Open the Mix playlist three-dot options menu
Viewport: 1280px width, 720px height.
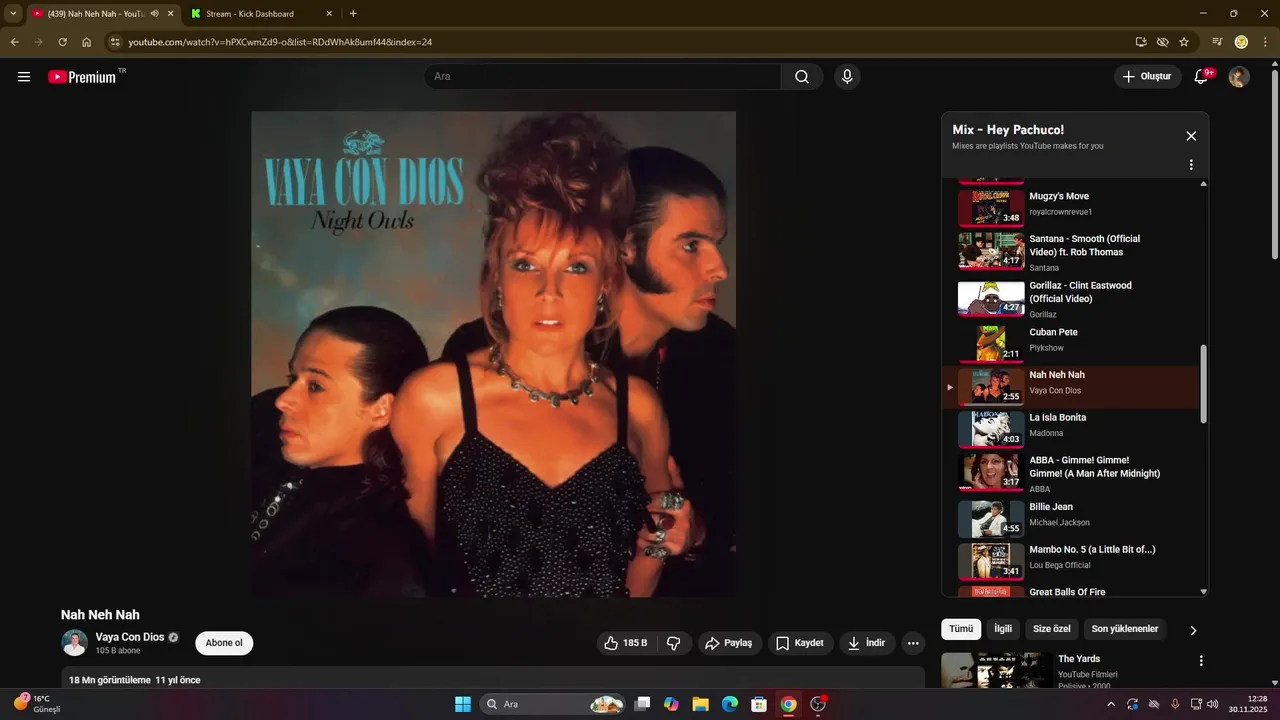point(1191,165)
